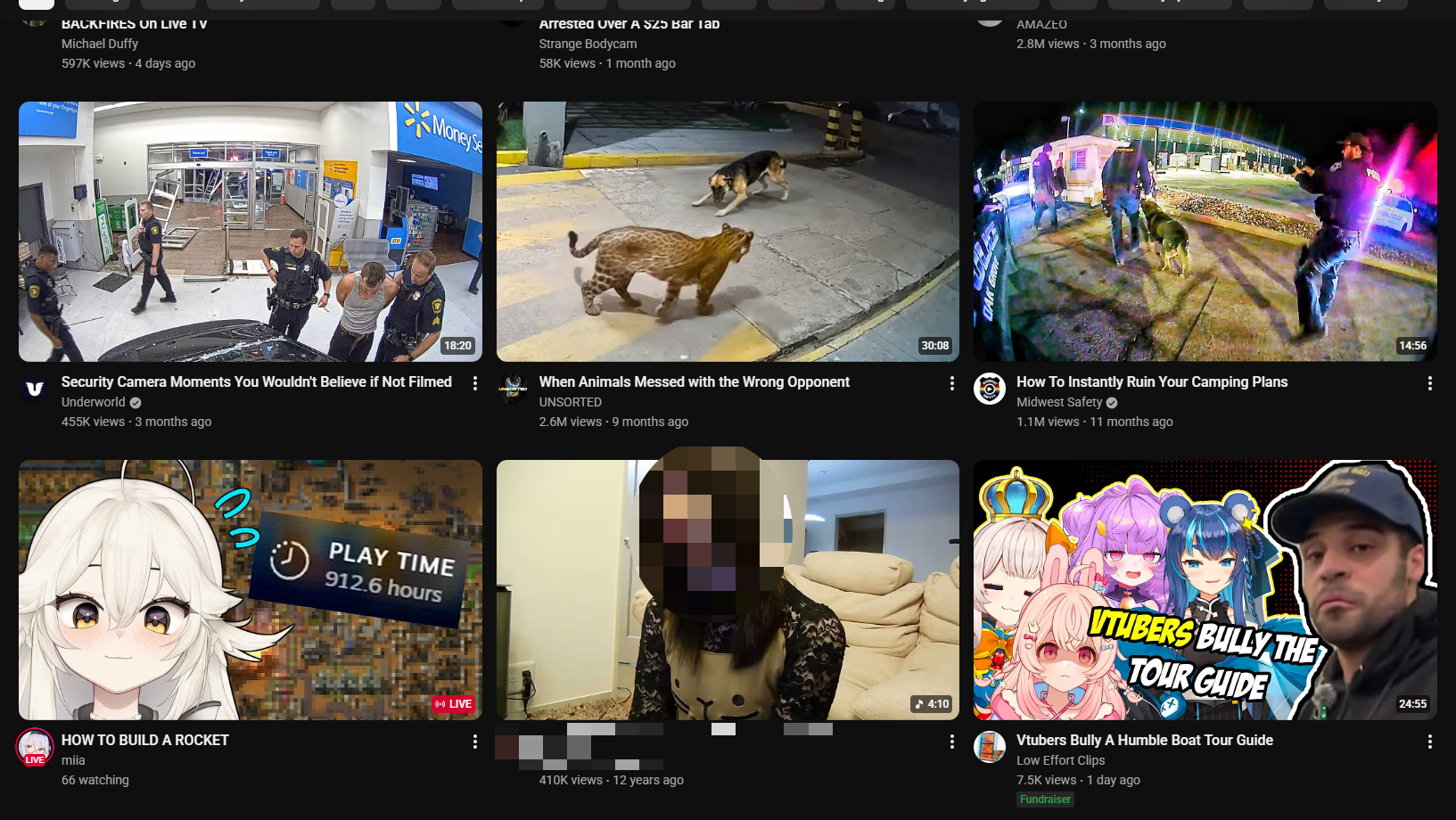Open title 'Security Camera Moments You Wouldn't Believe if Not Filmed'

click(257, 381)
